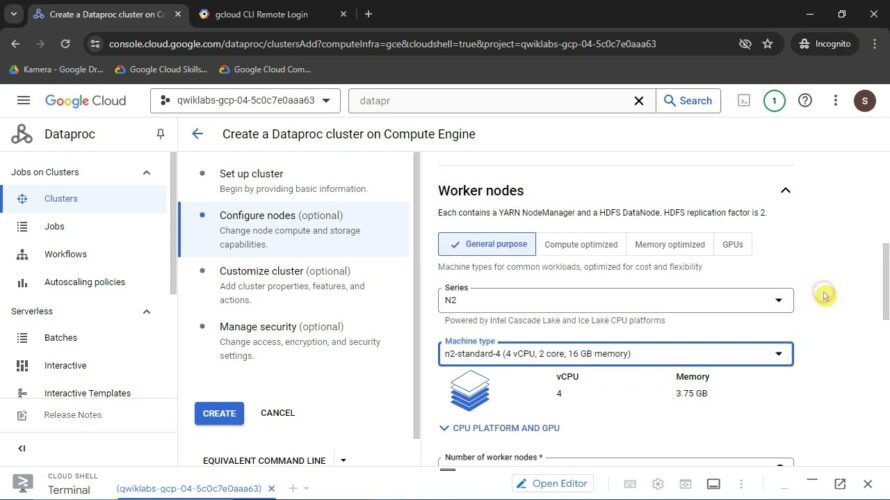Select Compute optimized machine family
This screenshot has height=500, width=890.
click(581, 245)
